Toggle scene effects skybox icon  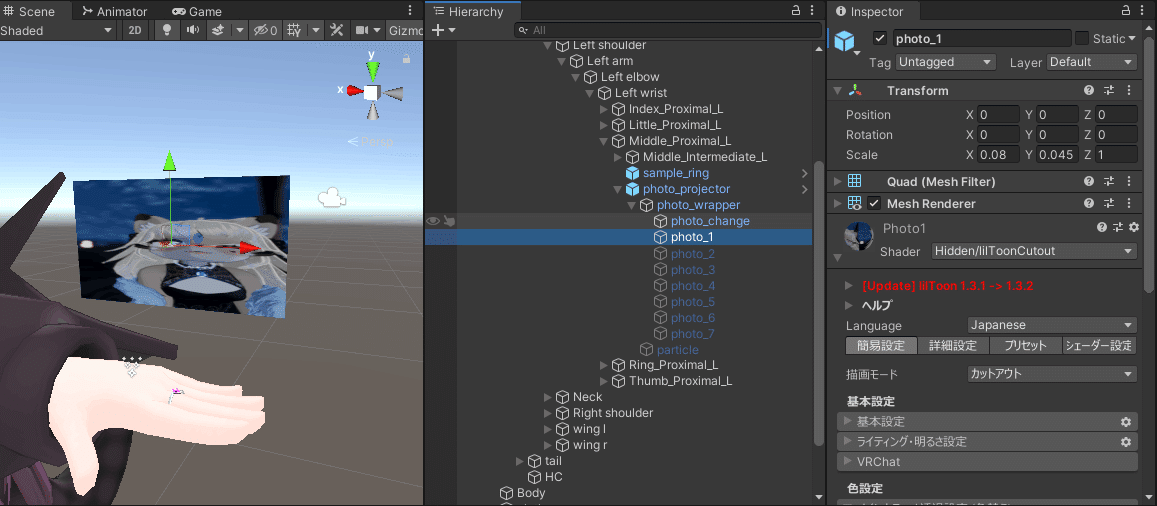click(218, 30)
